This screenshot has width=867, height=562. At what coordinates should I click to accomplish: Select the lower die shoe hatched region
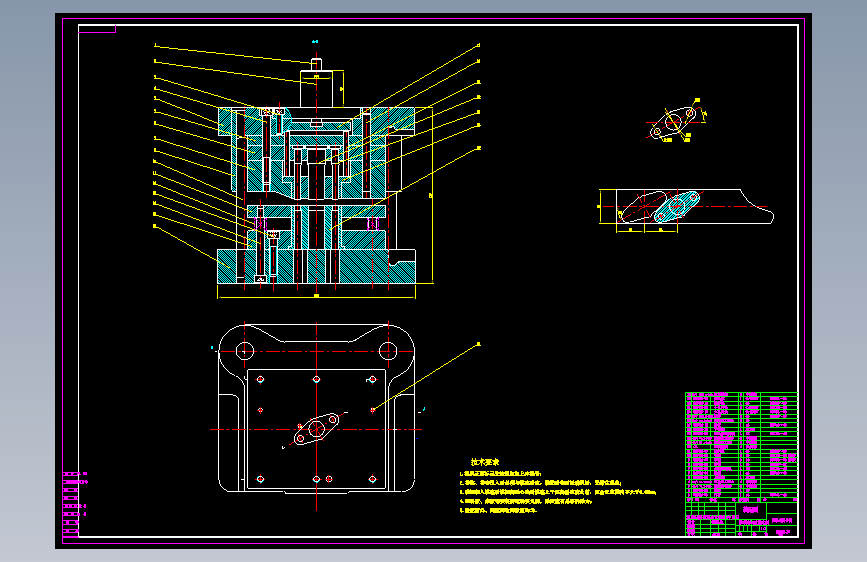point(365,267)
